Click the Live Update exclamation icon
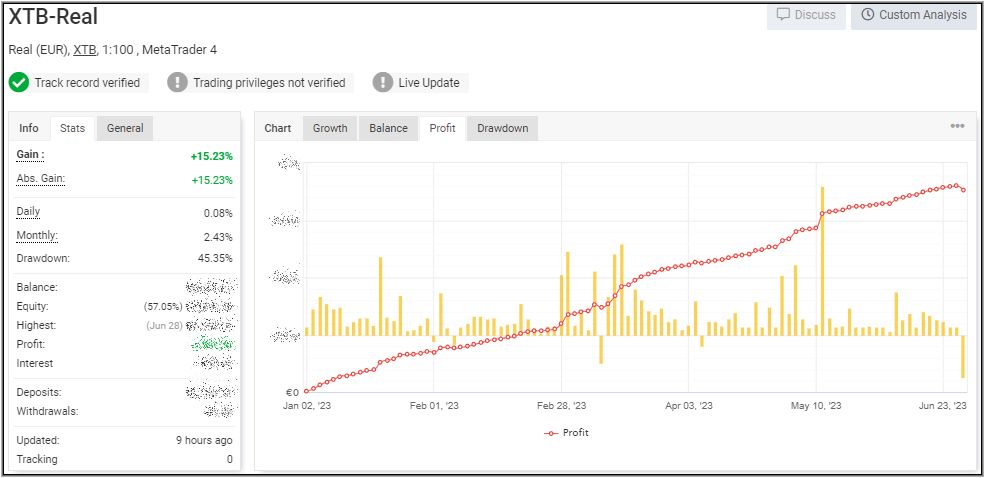Image resolution: width=985 pixels, height=478 pixels. (382, 83)
